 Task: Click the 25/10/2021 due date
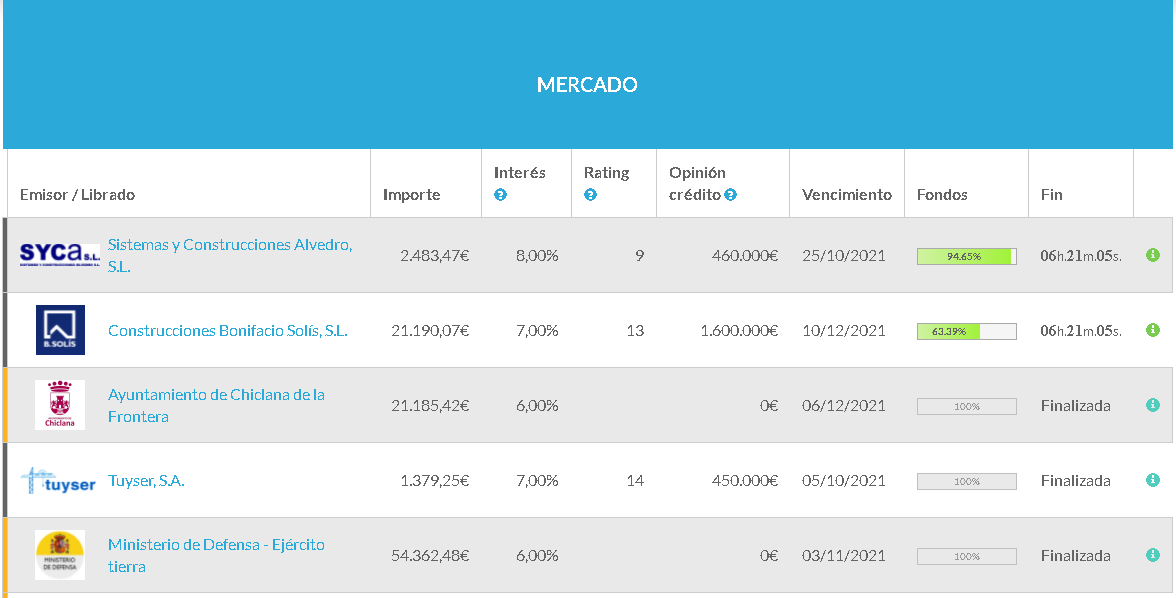[x=844, y=256]
